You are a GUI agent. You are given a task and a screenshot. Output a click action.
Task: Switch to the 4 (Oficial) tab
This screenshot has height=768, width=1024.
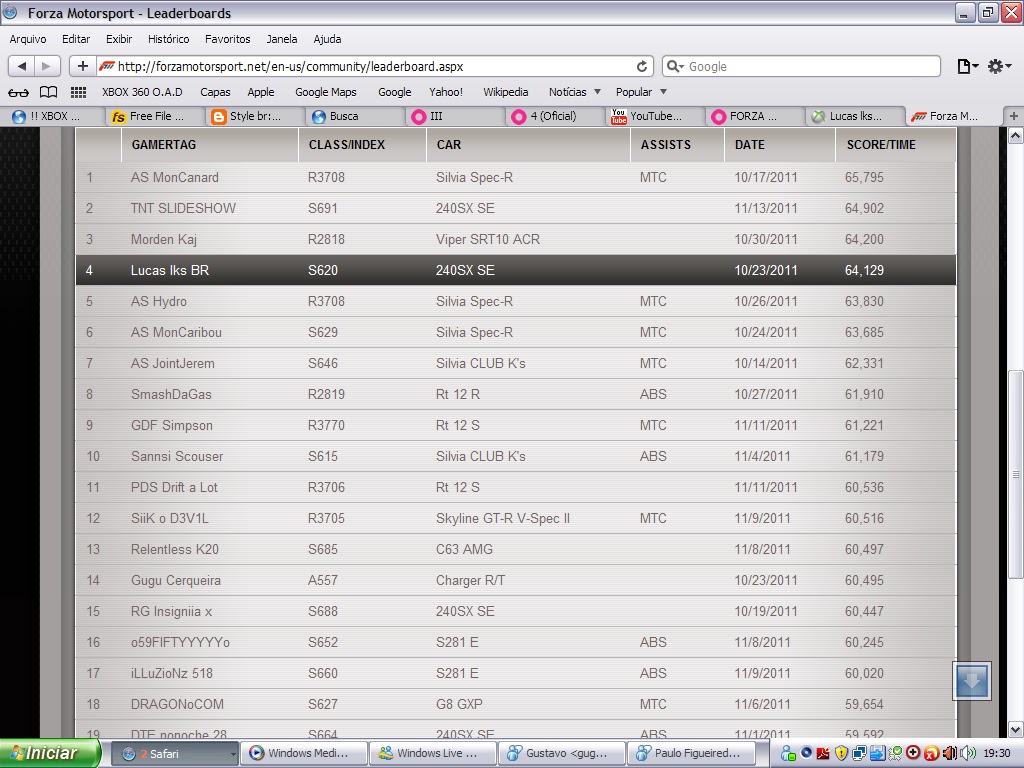click(555, 116)
